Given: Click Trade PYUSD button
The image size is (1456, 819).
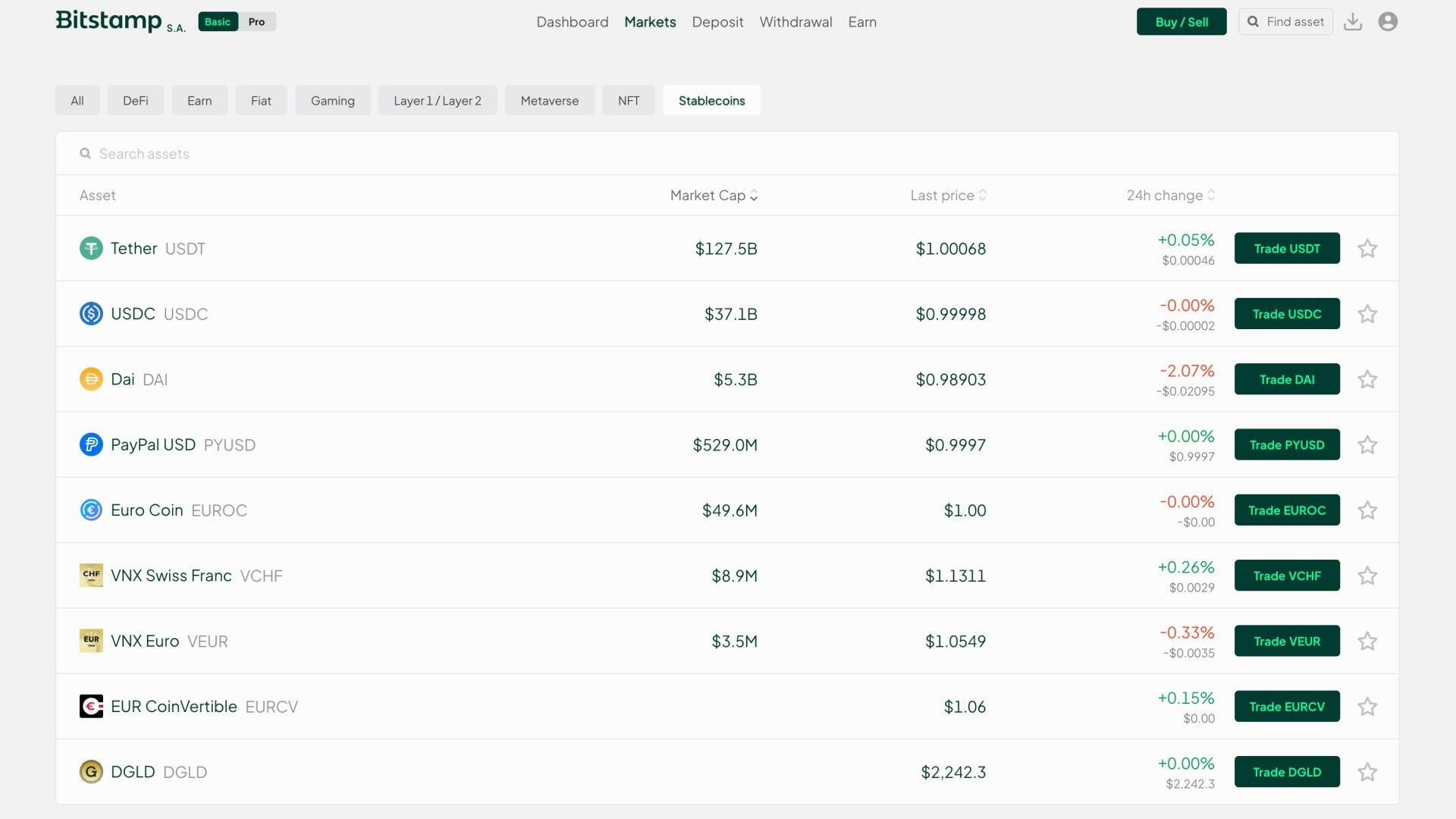Looking at the screenshot, I should pos(1287,444).
